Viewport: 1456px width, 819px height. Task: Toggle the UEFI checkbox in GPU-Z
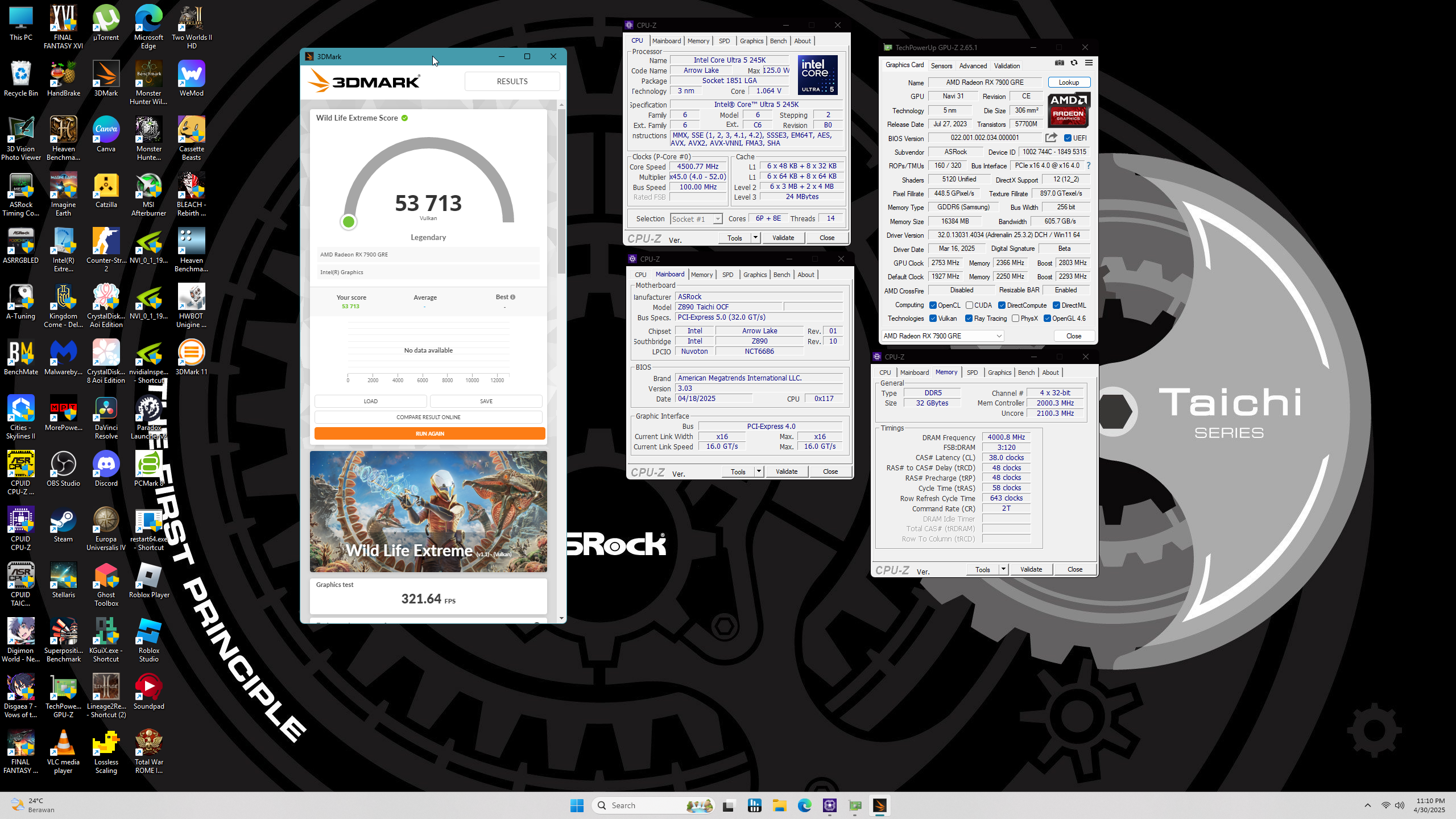click(x=1068, y=138)
